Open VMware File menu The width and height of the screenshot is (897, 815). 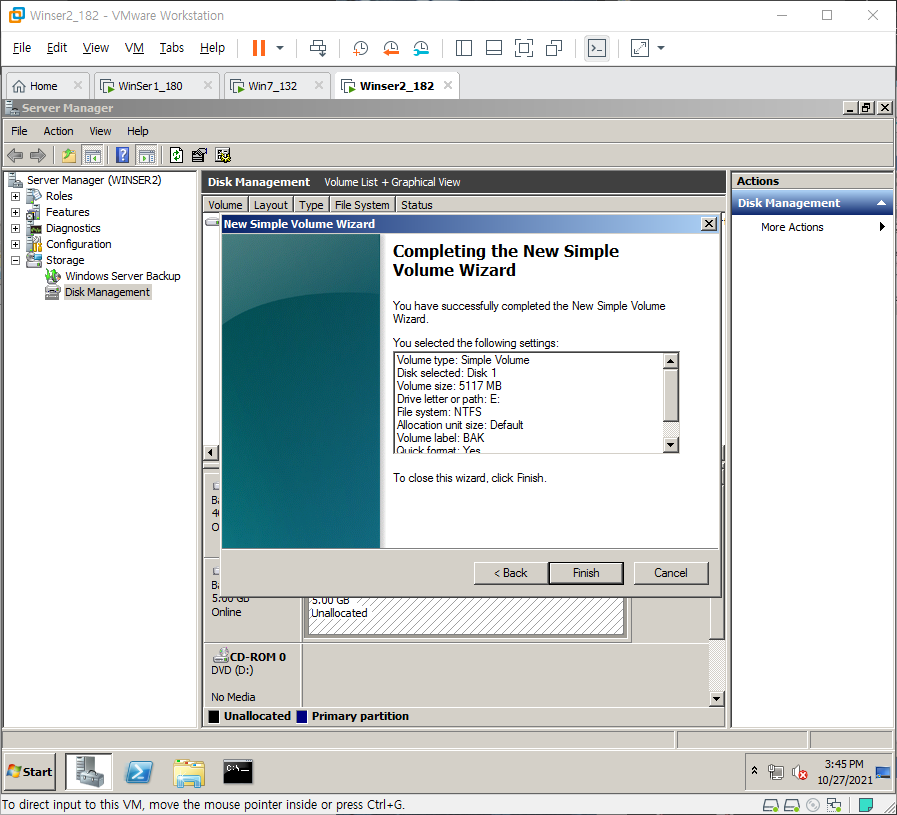point(22,47)
